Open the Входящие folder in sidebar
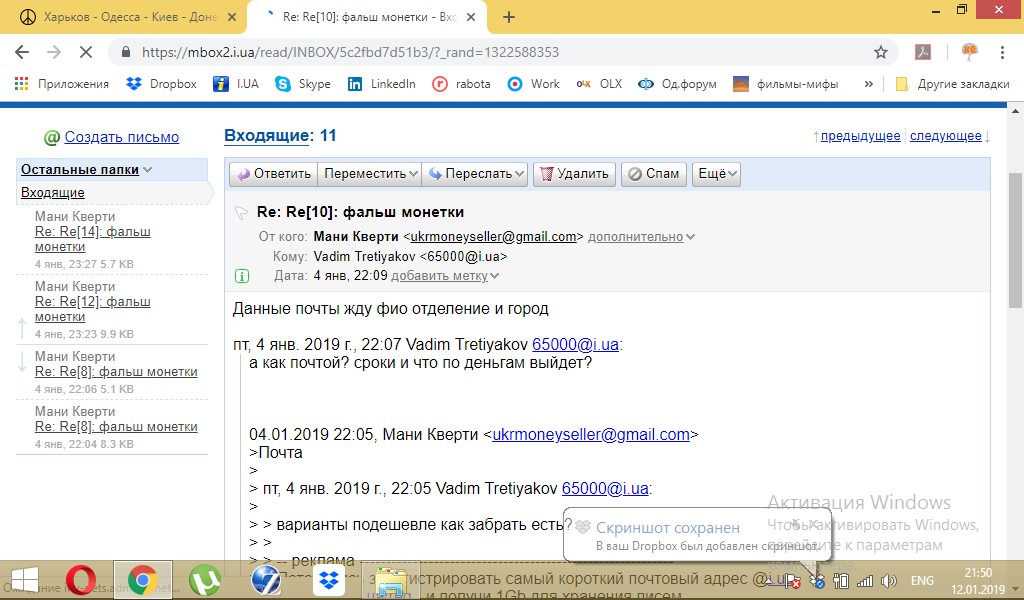 click(x=52, y=193)
